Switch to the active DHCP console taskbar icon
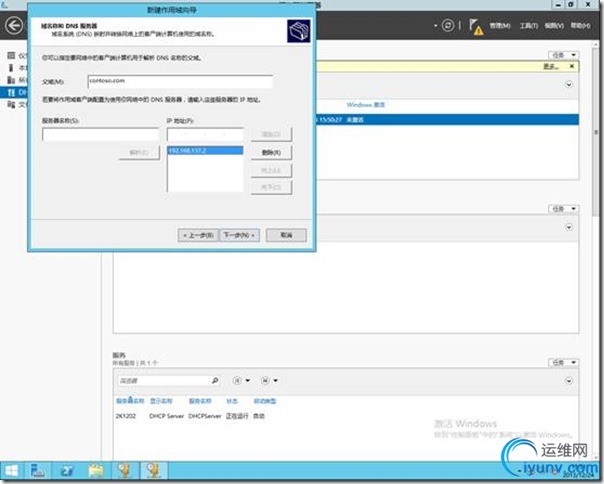Screen dimensions: 604x484 point(154,471)
